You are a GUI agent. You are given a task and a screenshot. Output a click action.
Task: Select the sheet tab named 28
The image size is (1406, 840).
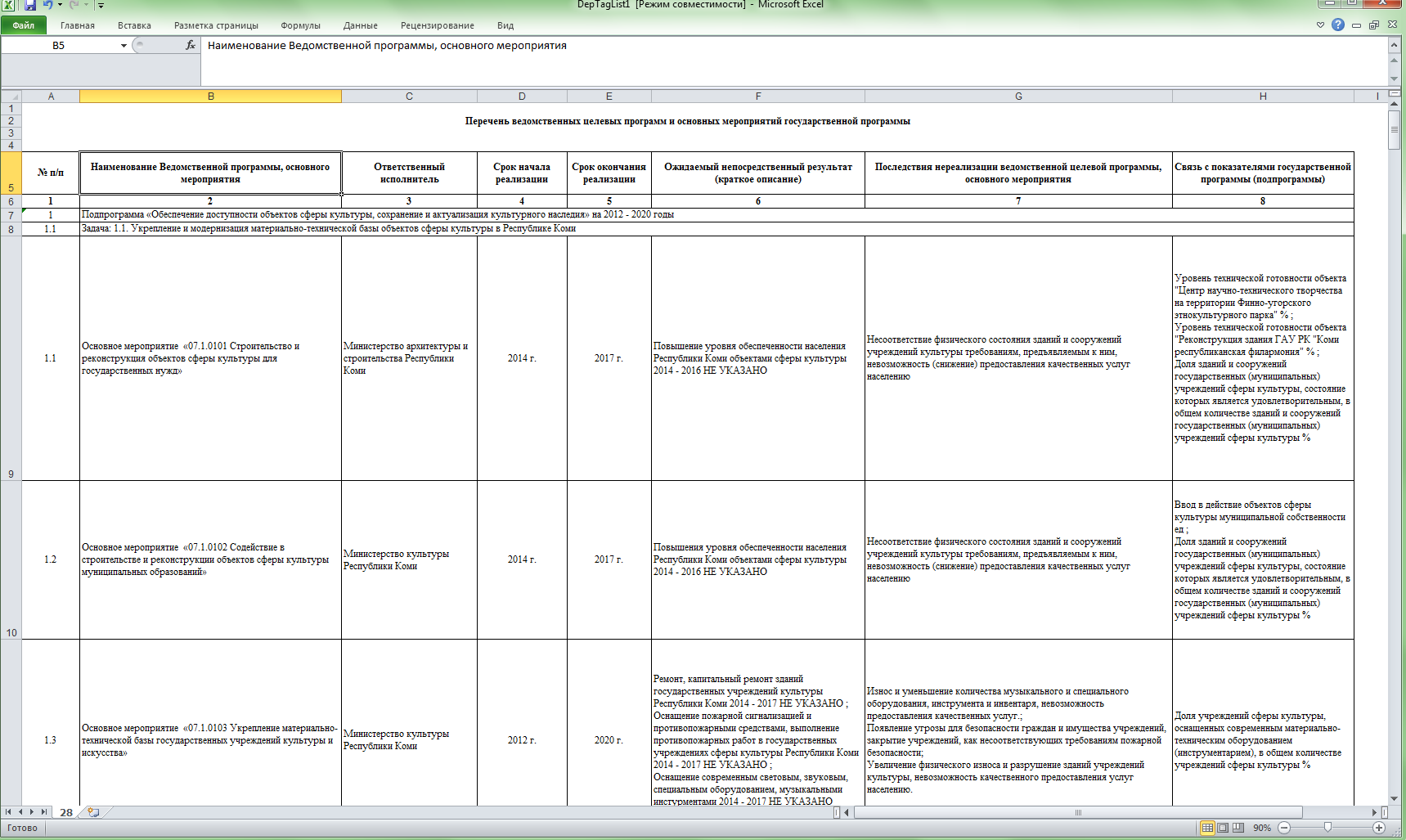point(66,812)
